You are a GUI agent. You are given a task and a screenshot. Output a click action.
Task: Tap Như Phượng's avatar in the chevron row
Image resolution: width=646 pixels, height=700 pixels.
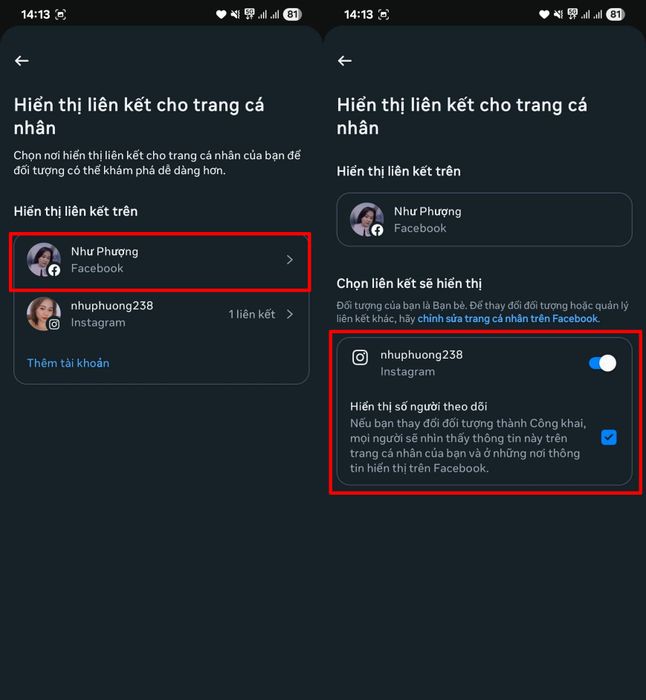(x=43, y=258)
